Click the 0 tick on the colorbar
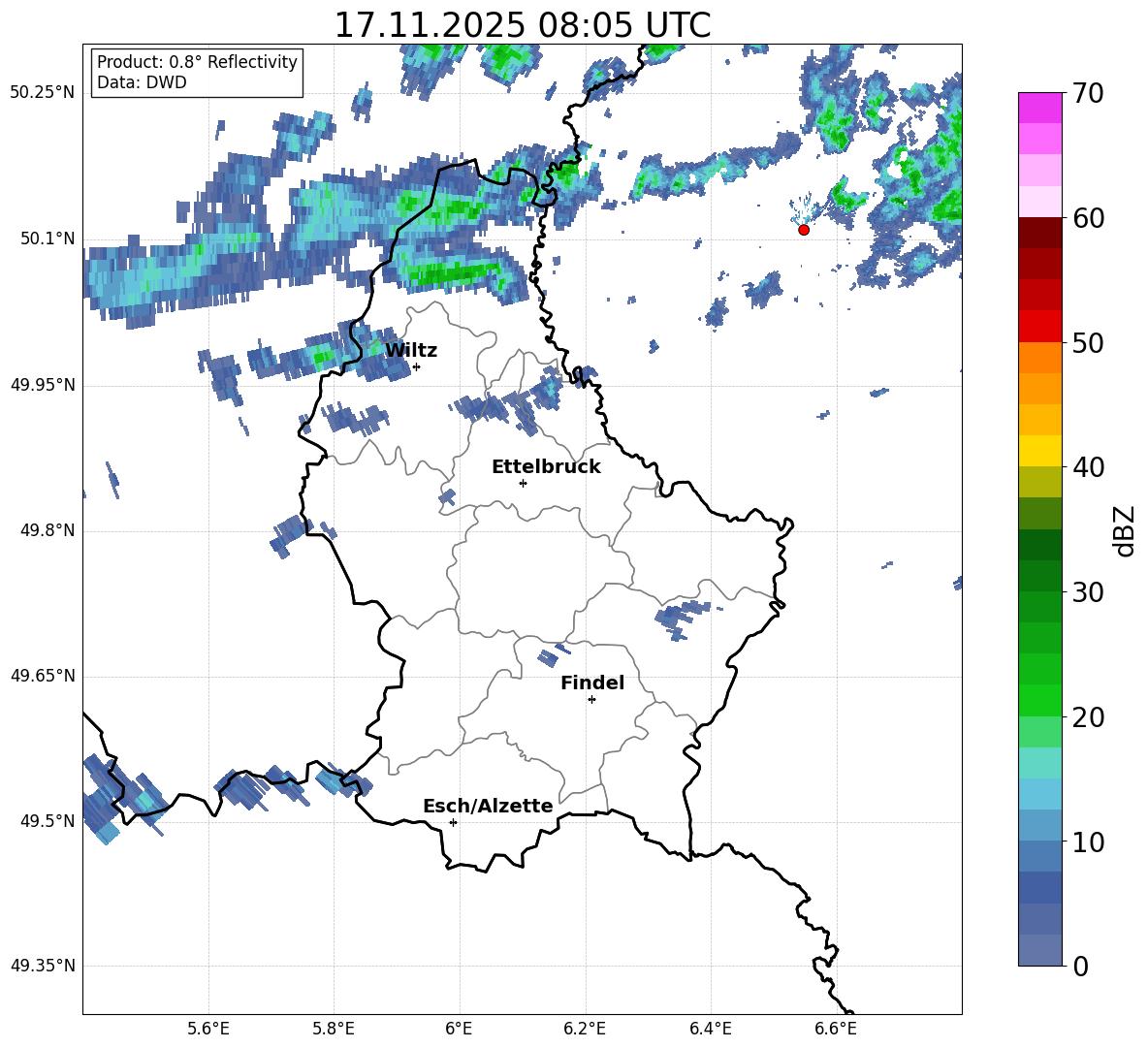Viewport: 1148px width, 1048px height. pos(1081,966)
